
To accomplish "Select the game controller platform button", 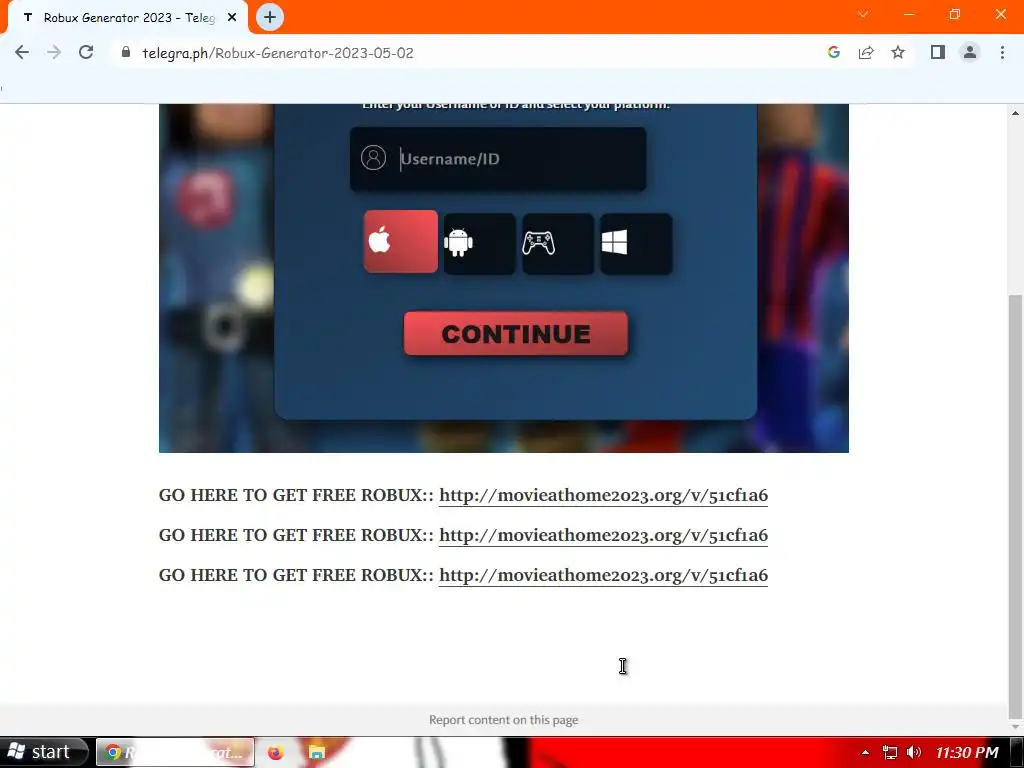I will pyautogui.click(x=558, y=244).
